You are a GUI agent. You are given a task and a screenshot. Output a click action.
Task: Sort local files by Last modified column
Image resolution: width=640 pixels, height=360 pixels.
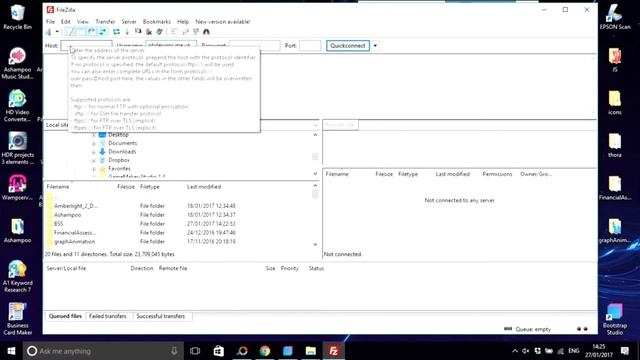(x=204, y=187)
